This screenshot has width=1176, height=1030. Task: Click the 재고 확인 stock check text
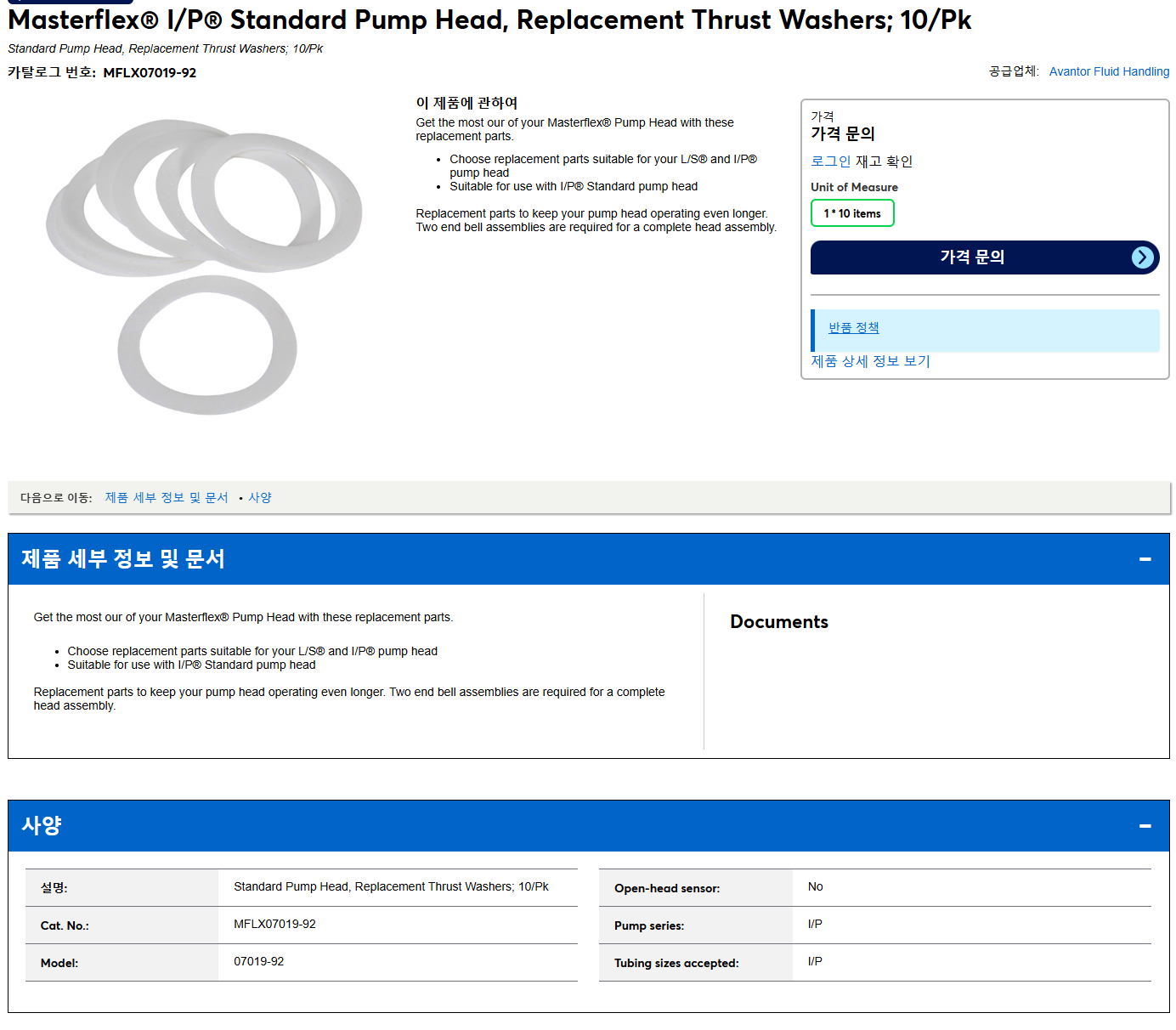[x=884, y=161]
